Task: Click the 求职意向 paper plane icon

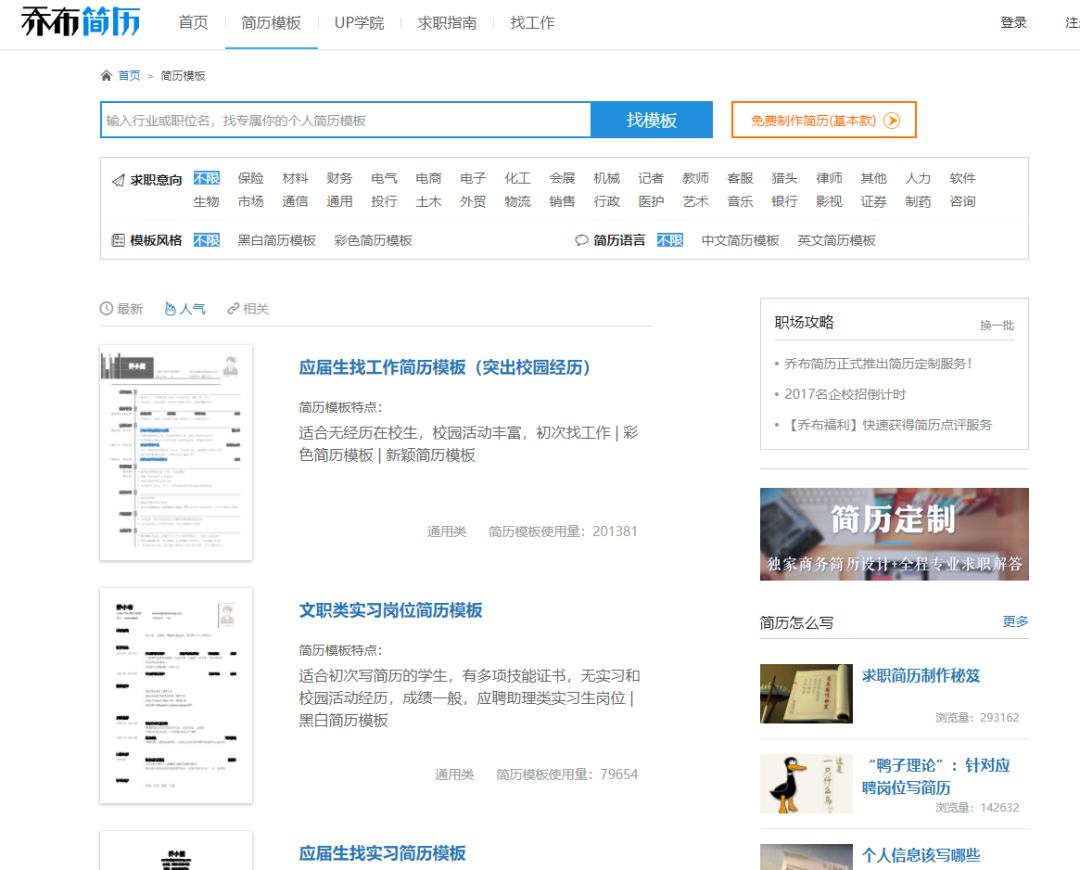Action: [x=118, y=180]
